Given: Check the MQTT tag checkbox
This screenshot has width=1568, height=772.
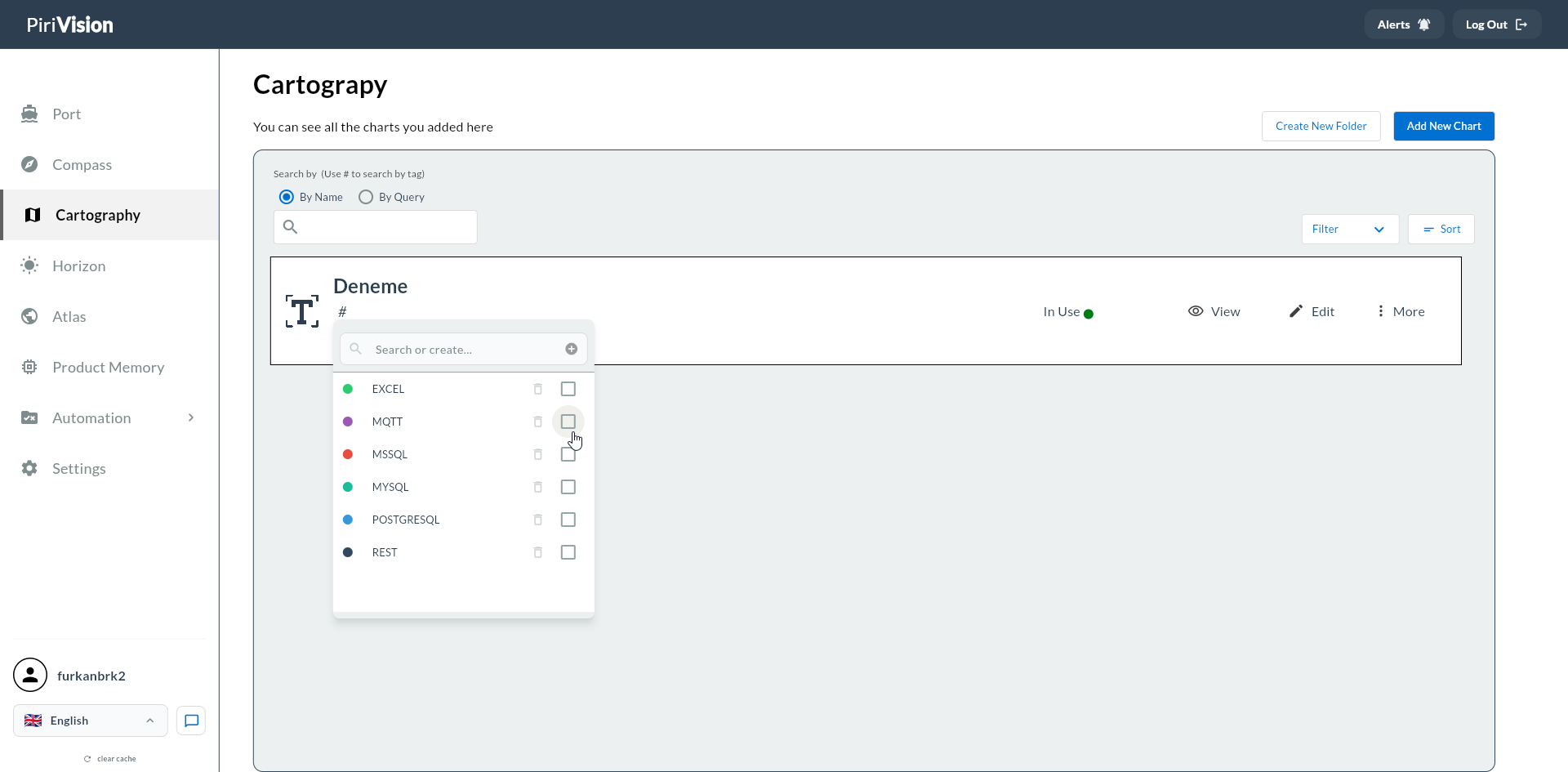Looking at the screenshot, I should coord(568,422).
